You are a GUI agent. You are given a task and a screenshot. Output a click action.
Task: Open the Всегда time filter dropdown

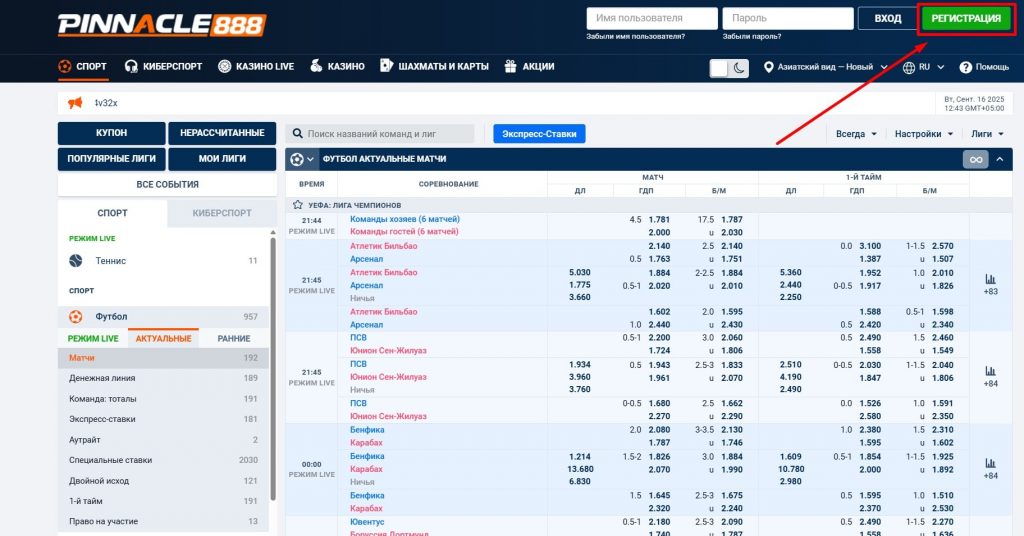tap(857, 134)
